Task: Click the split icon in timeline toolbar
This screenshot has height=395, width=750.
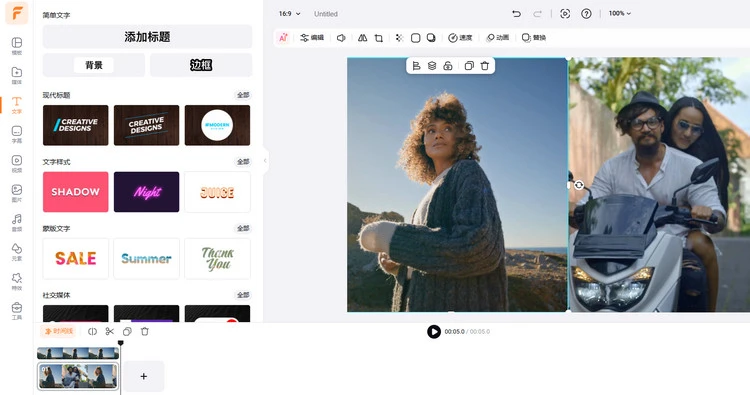Action: click(92, 331)
